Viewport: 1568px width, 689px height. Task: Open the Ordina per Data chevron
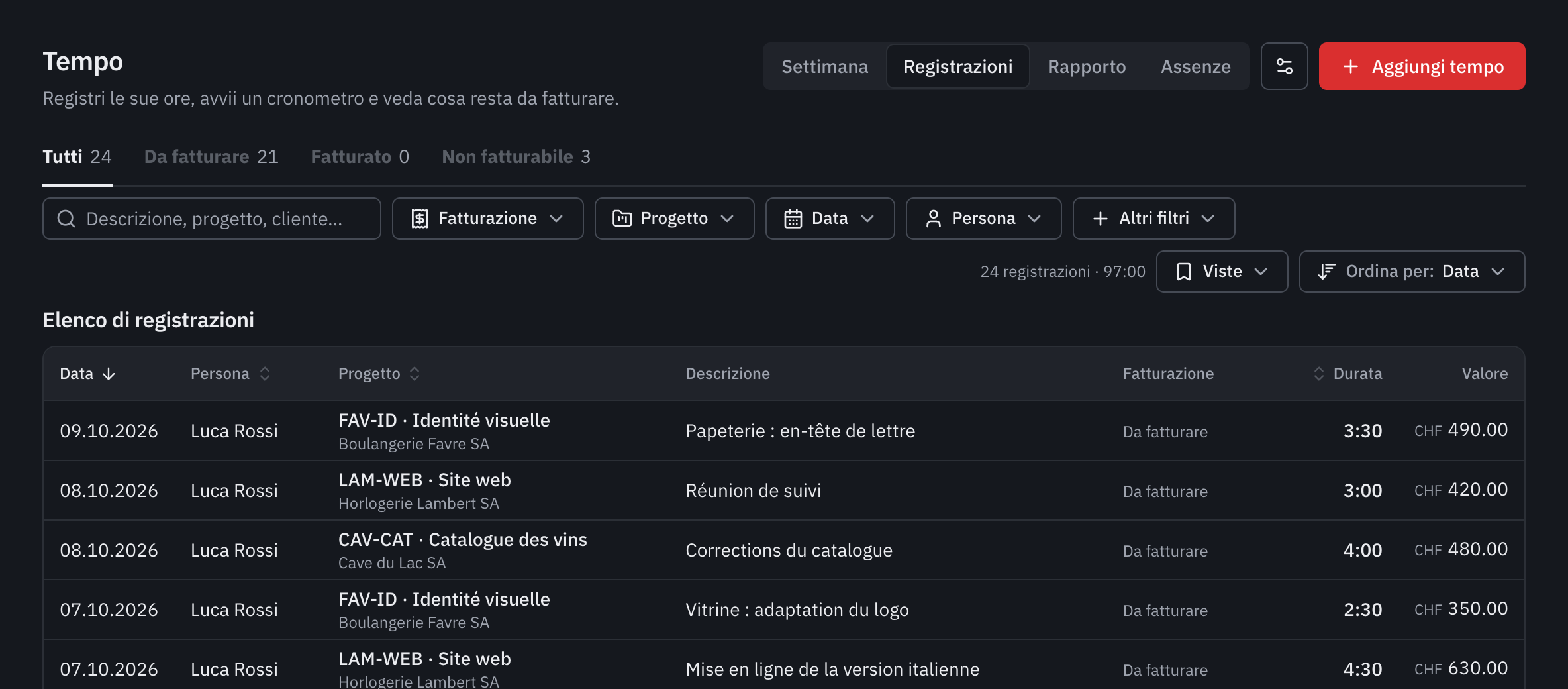tap(1498, 272)
